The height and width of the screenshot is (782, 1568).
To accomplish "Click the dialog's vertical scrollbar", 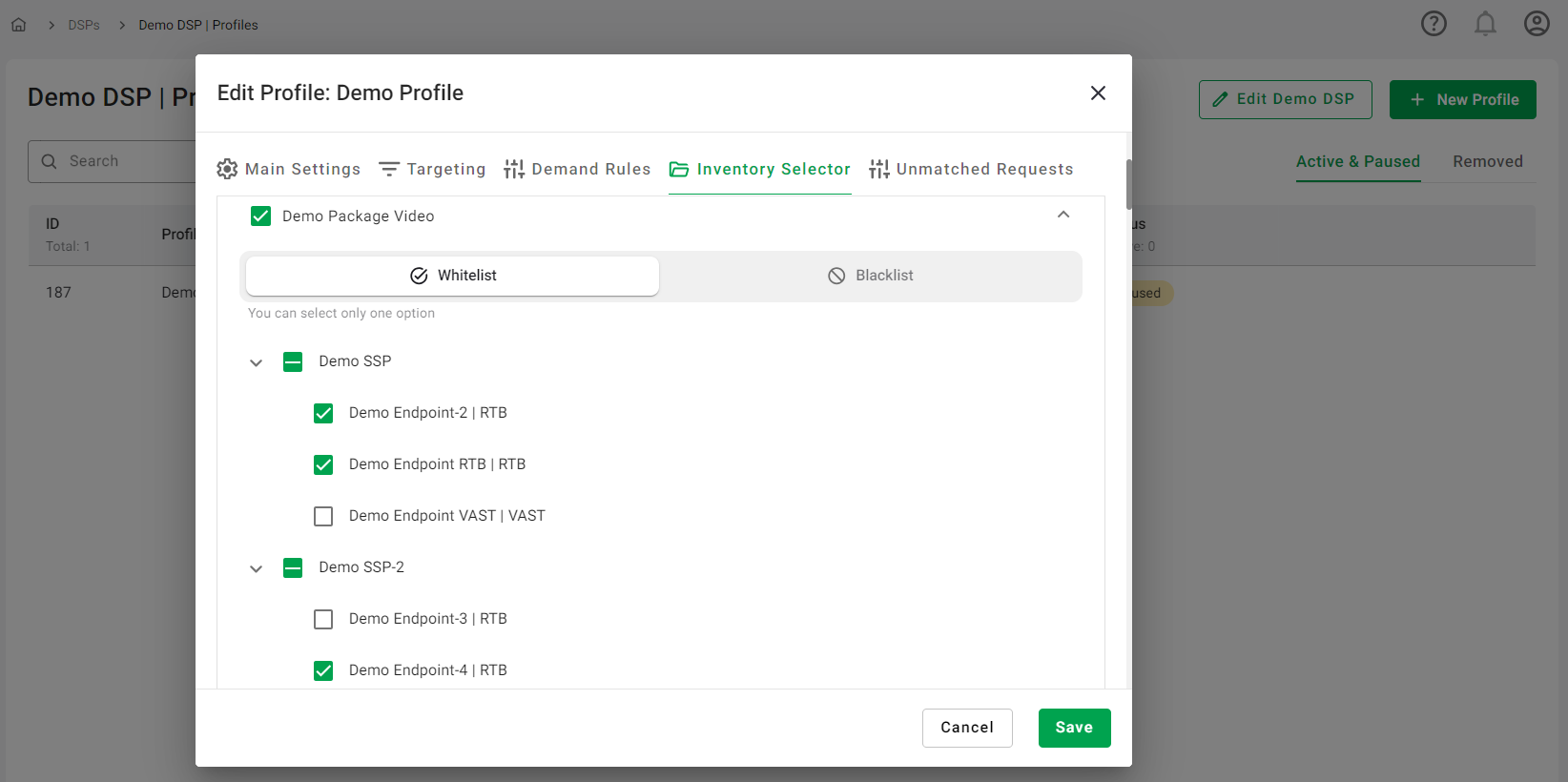I will [1128, 183].
